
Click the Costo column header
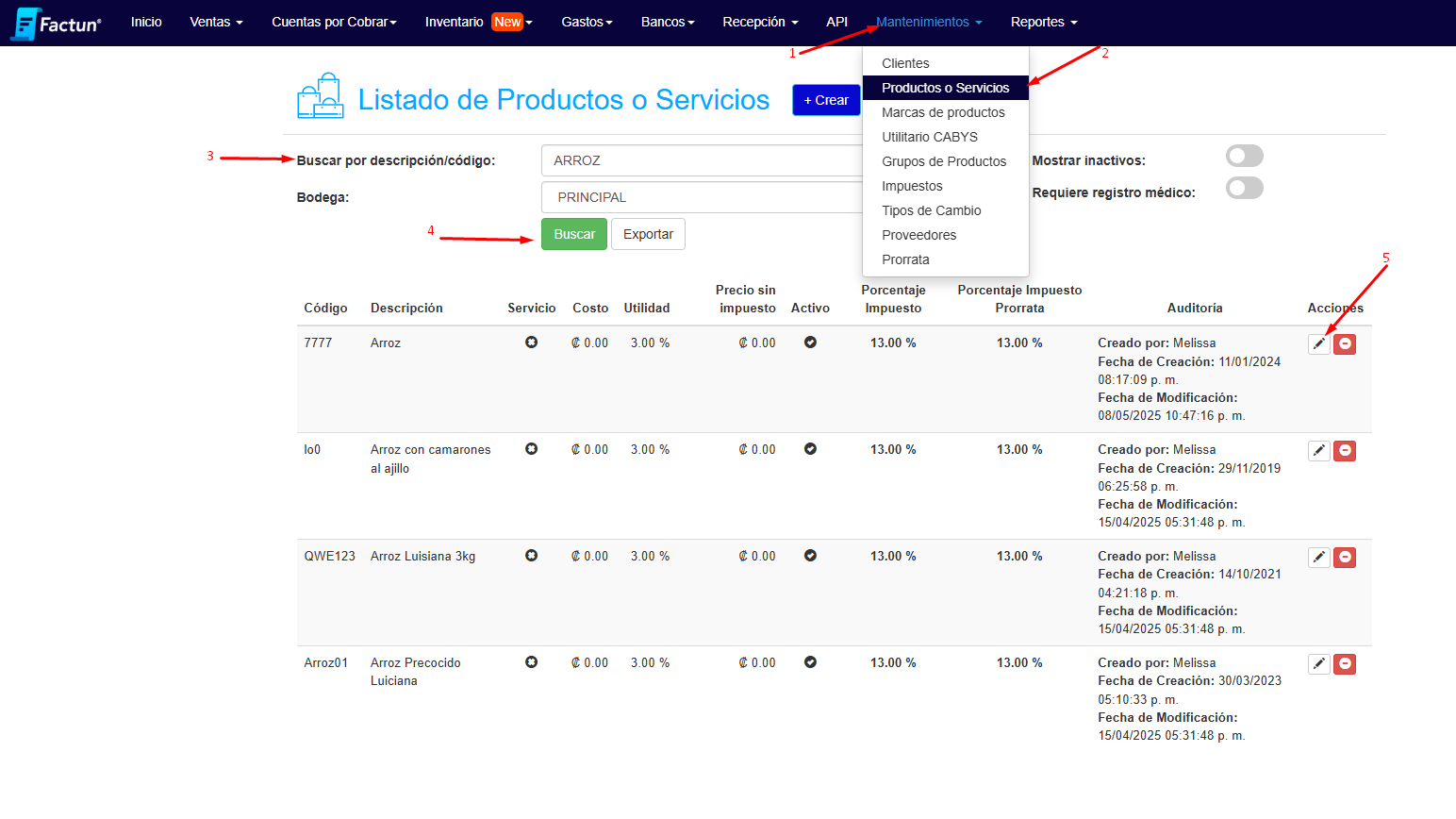(x=590, y=308)
